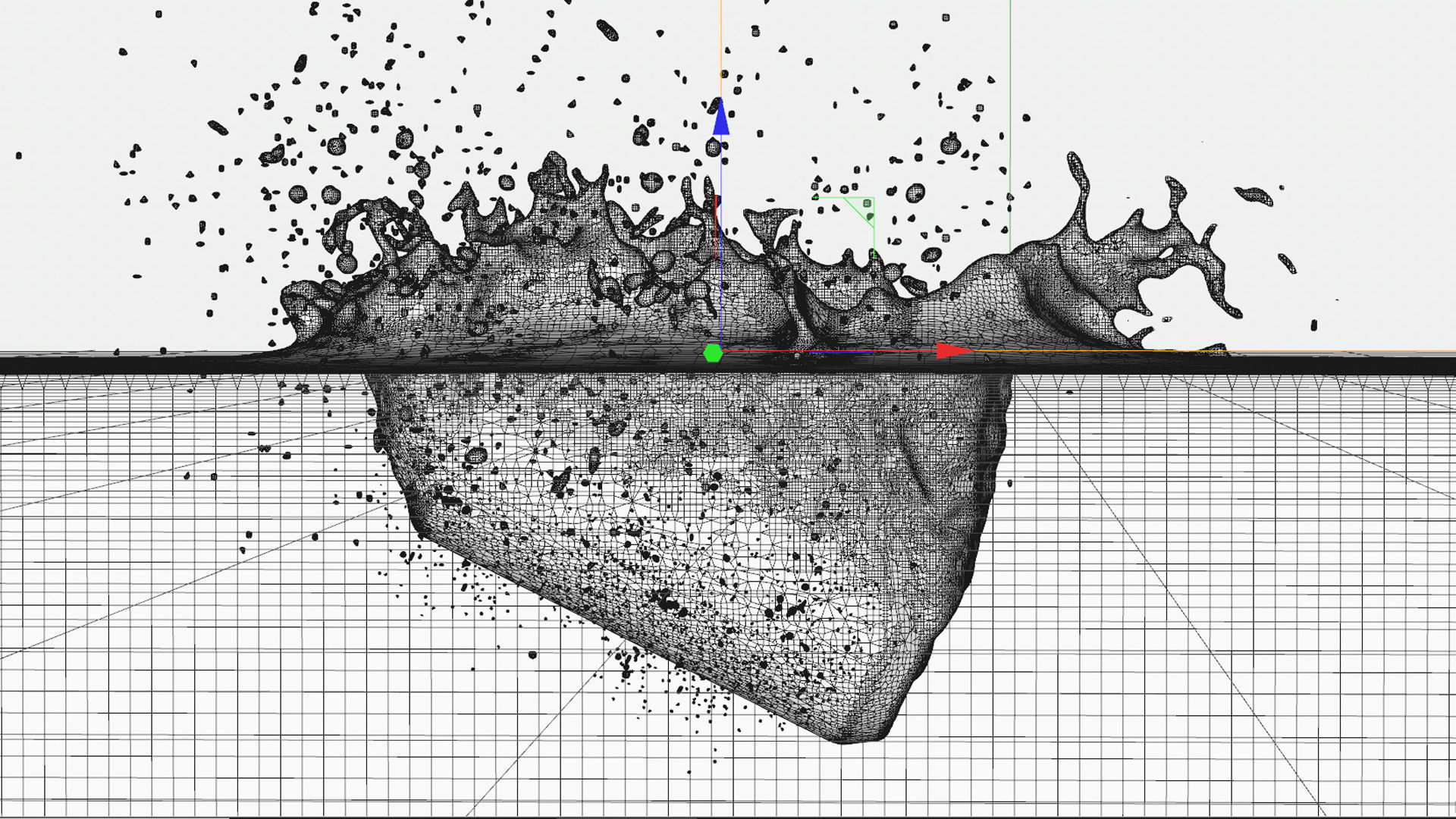Select the red horizontal axis arrow handle

[x=955, y=350]
